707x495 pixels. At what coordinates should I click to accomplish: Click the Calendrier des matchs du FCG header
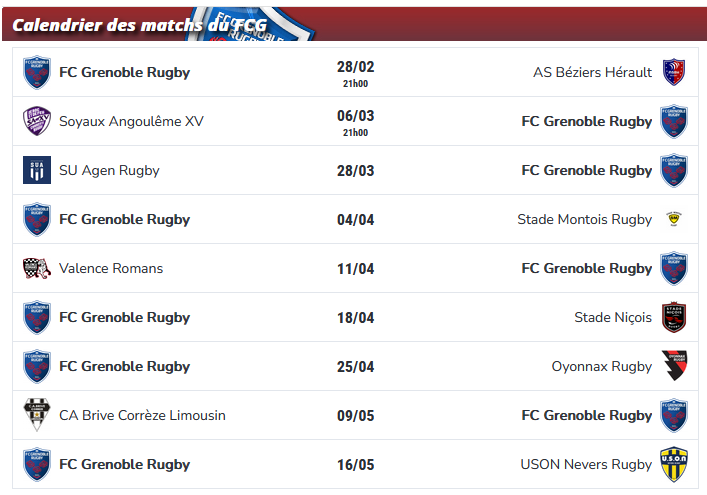(139, 25)
